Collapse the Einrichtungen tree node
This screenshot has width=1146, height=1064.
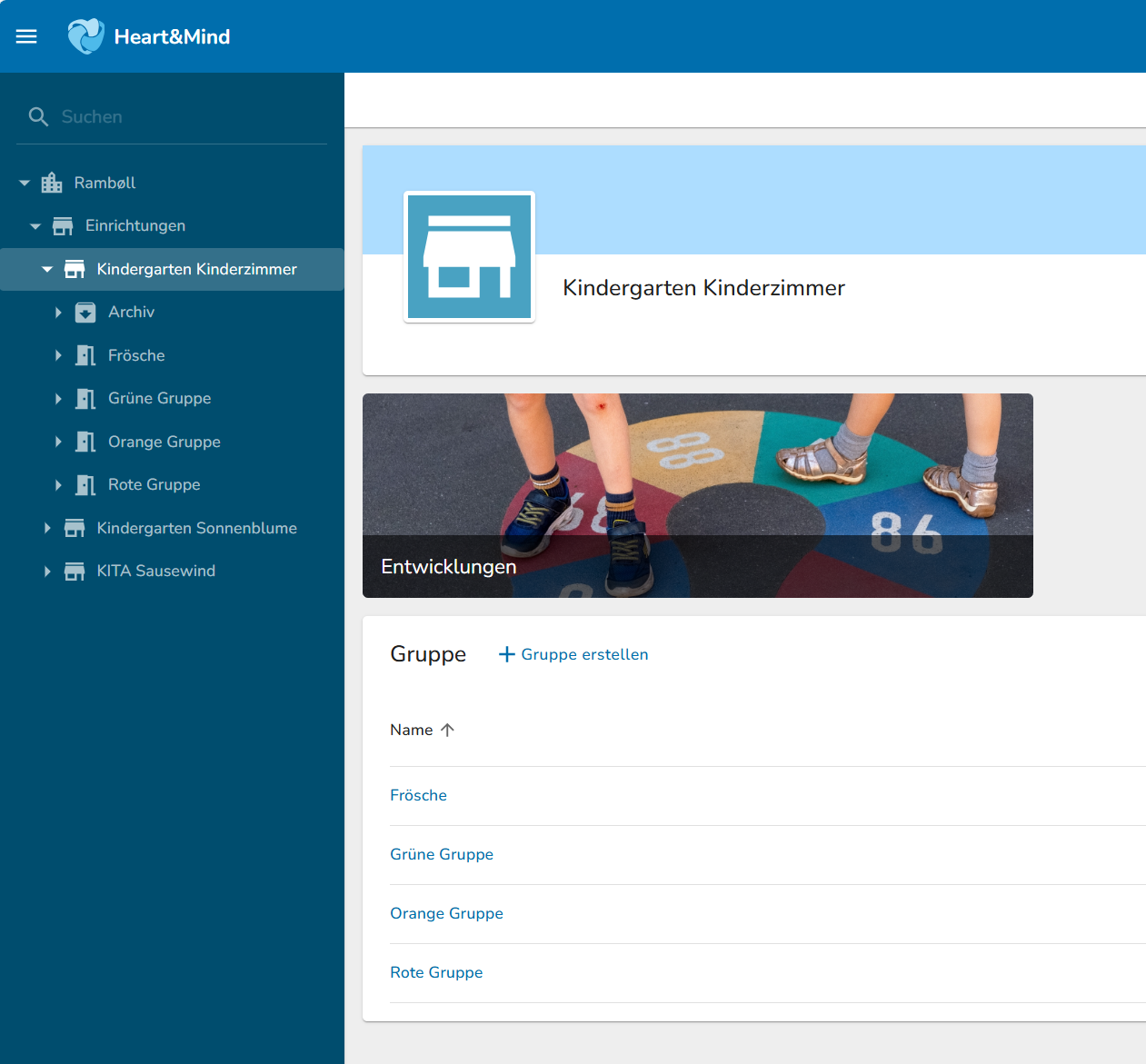(x=35, y=226)
